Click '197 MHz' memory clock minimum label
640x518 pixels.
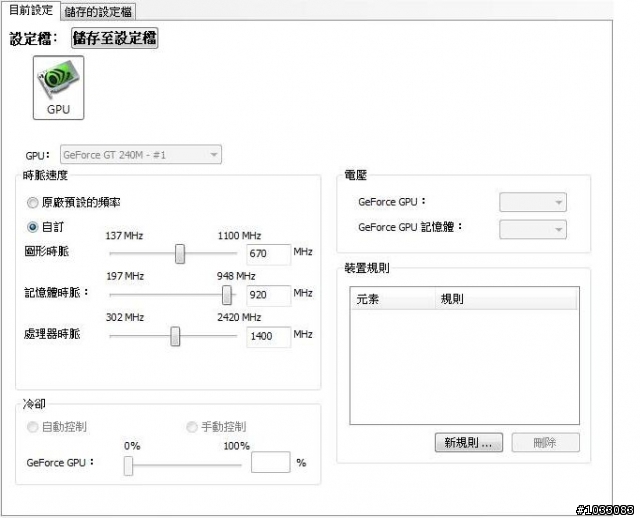point(125,276)
